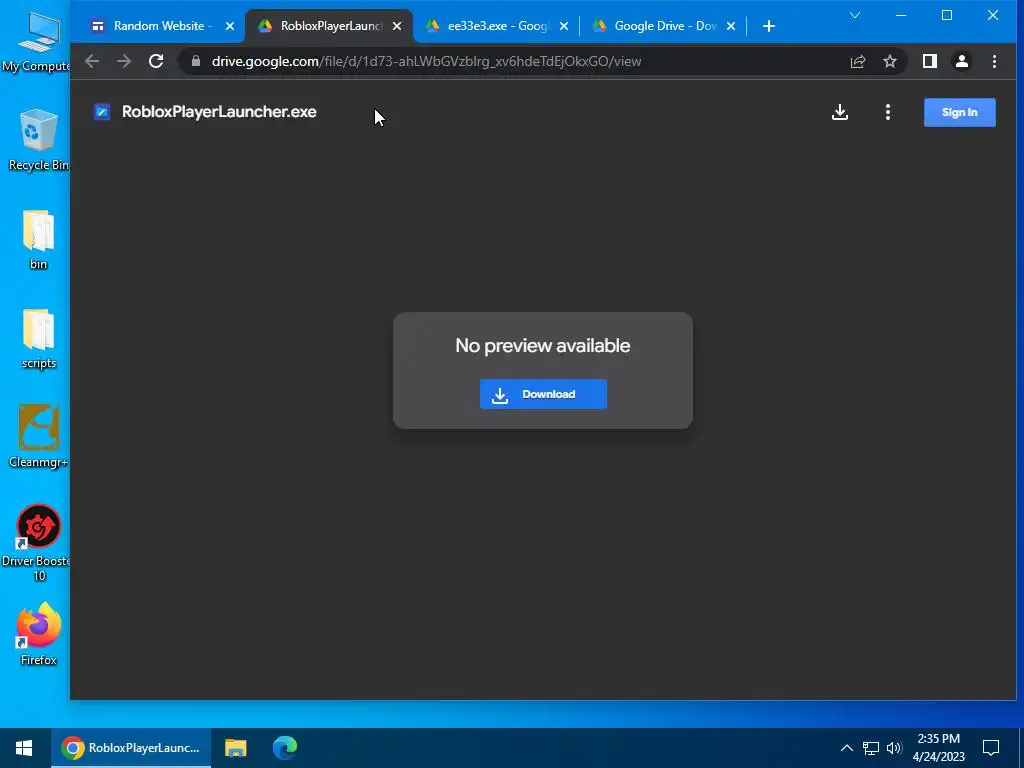Click the RobloxPlayerLauncher.exe file title
This screenshot has height=768, width=1024.
pyautogui.click(x=219, y=112)
